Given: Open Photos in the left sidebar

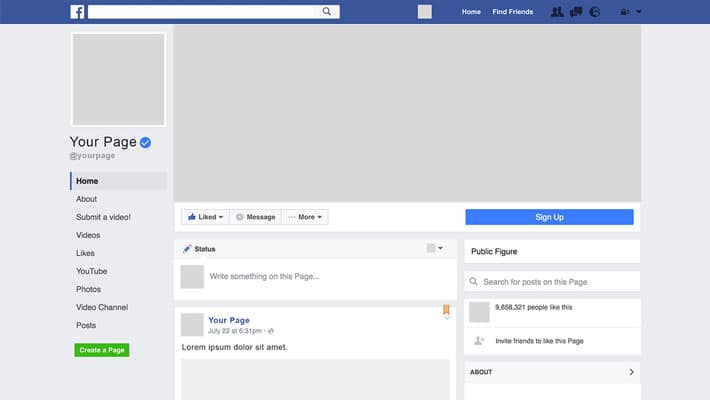Looking at the screenshot, I should [x=88, y=289].
